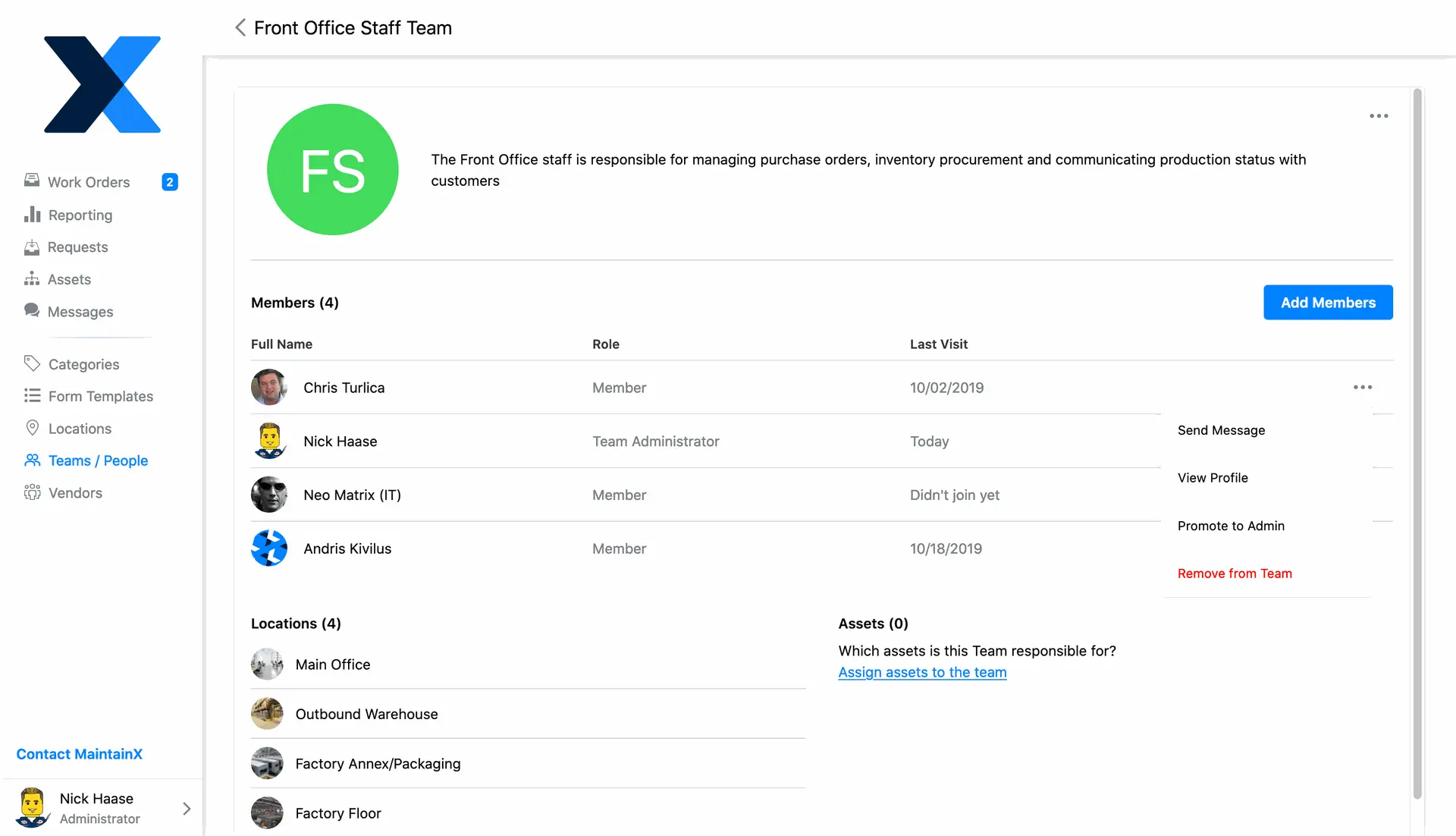Viewport: 1456px width, 836px height.
Task: Select Promote to Admin menu option
Action: (x=1231, y=526)
